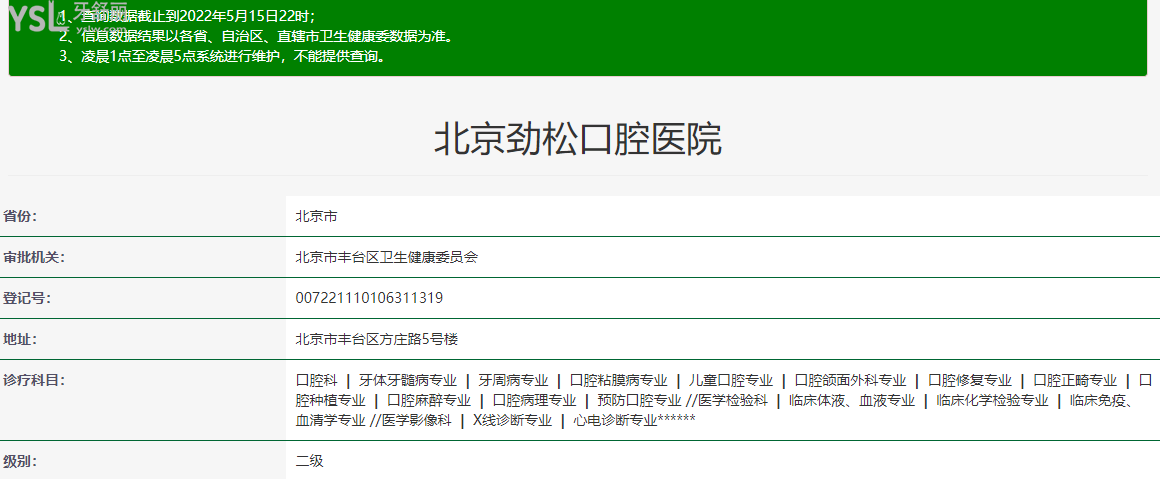Select the 审批机关 row label

tap(34, 257)
